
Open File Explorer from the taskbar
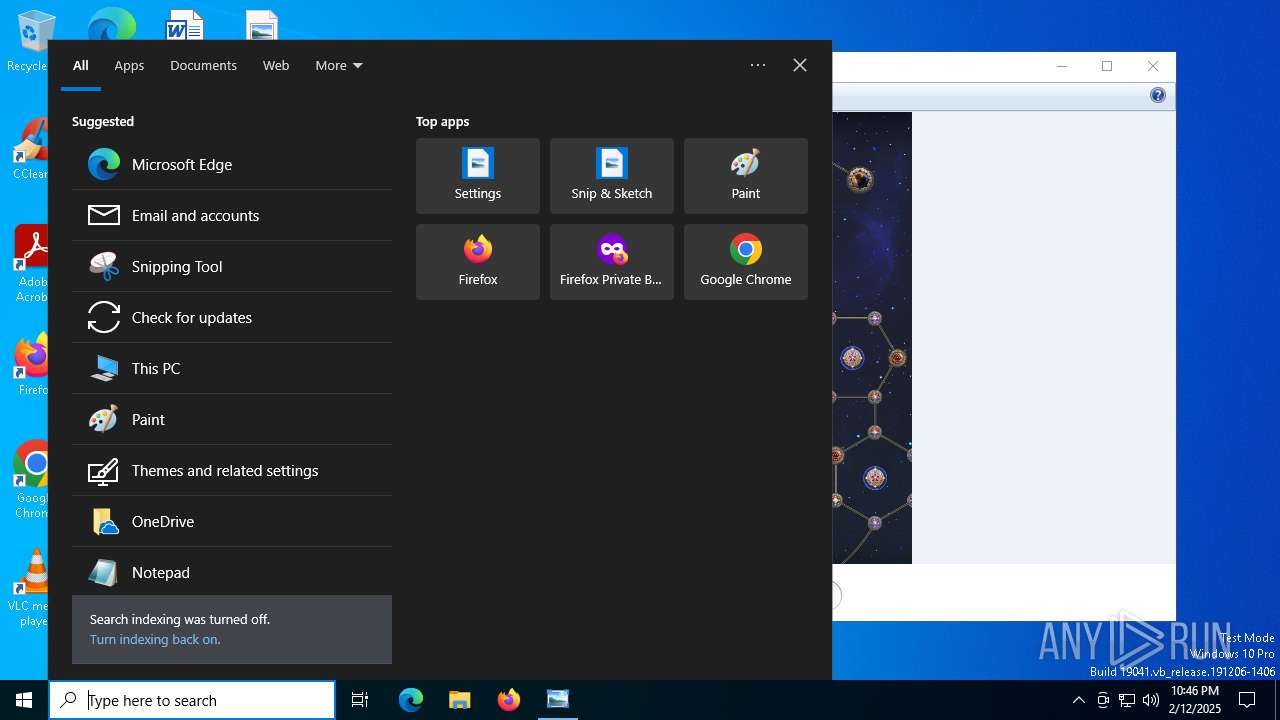click(x=459, y=700)
